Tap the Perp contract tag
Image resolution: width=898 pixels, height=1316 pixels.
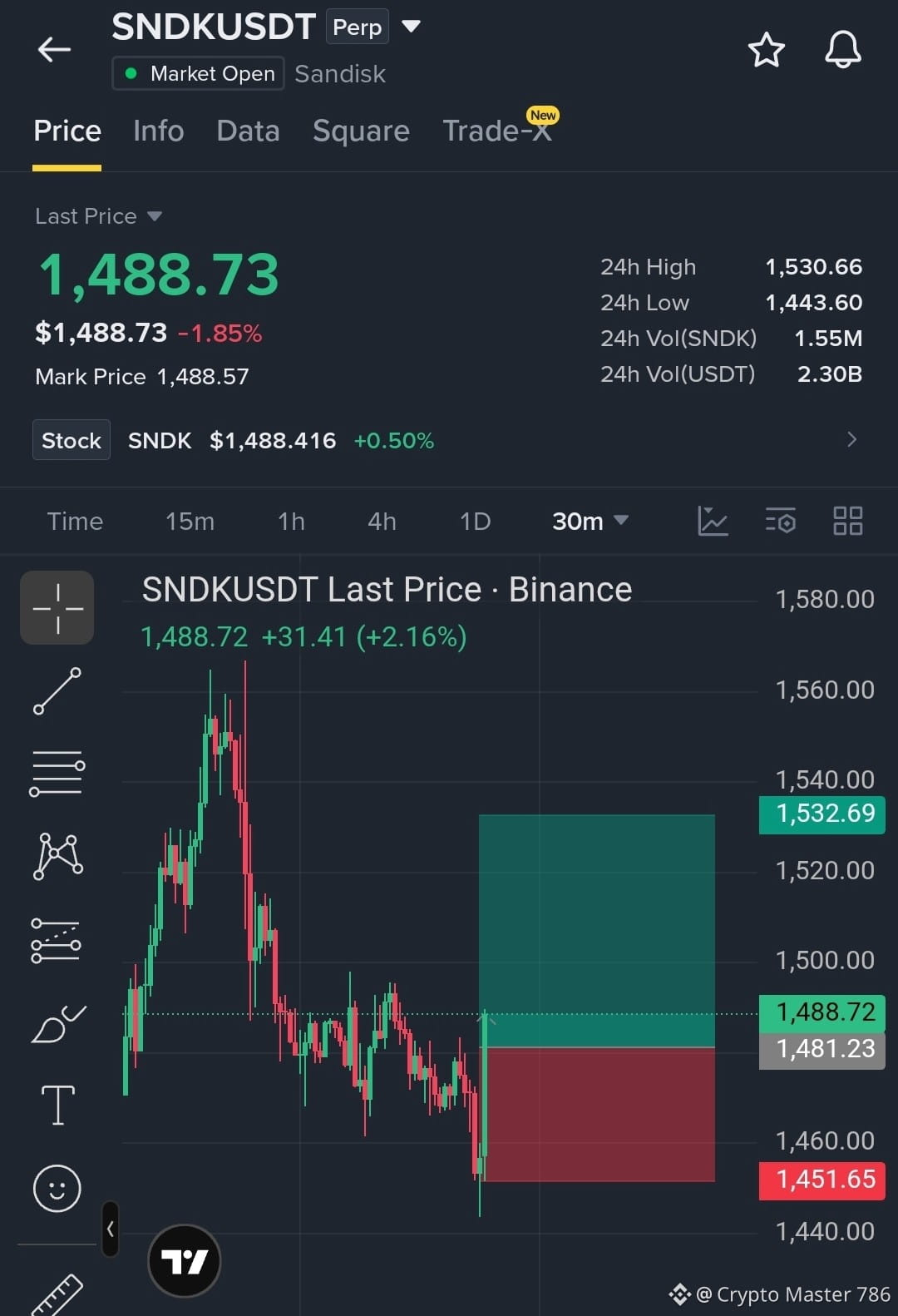click(x=357, y=27)
